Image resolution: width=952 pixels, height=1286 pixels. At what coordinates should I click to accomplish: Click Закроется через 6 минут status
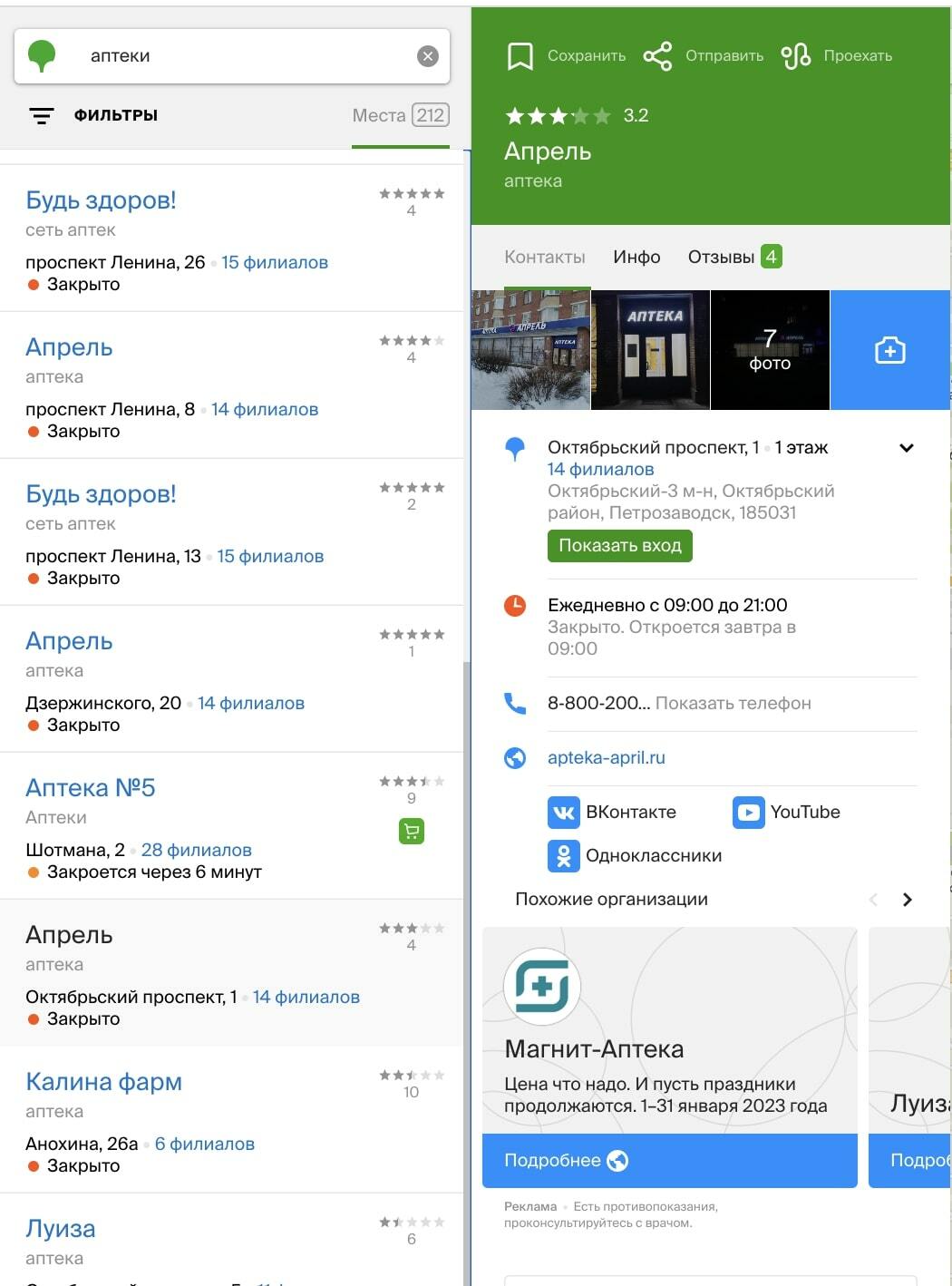[154, 872]
